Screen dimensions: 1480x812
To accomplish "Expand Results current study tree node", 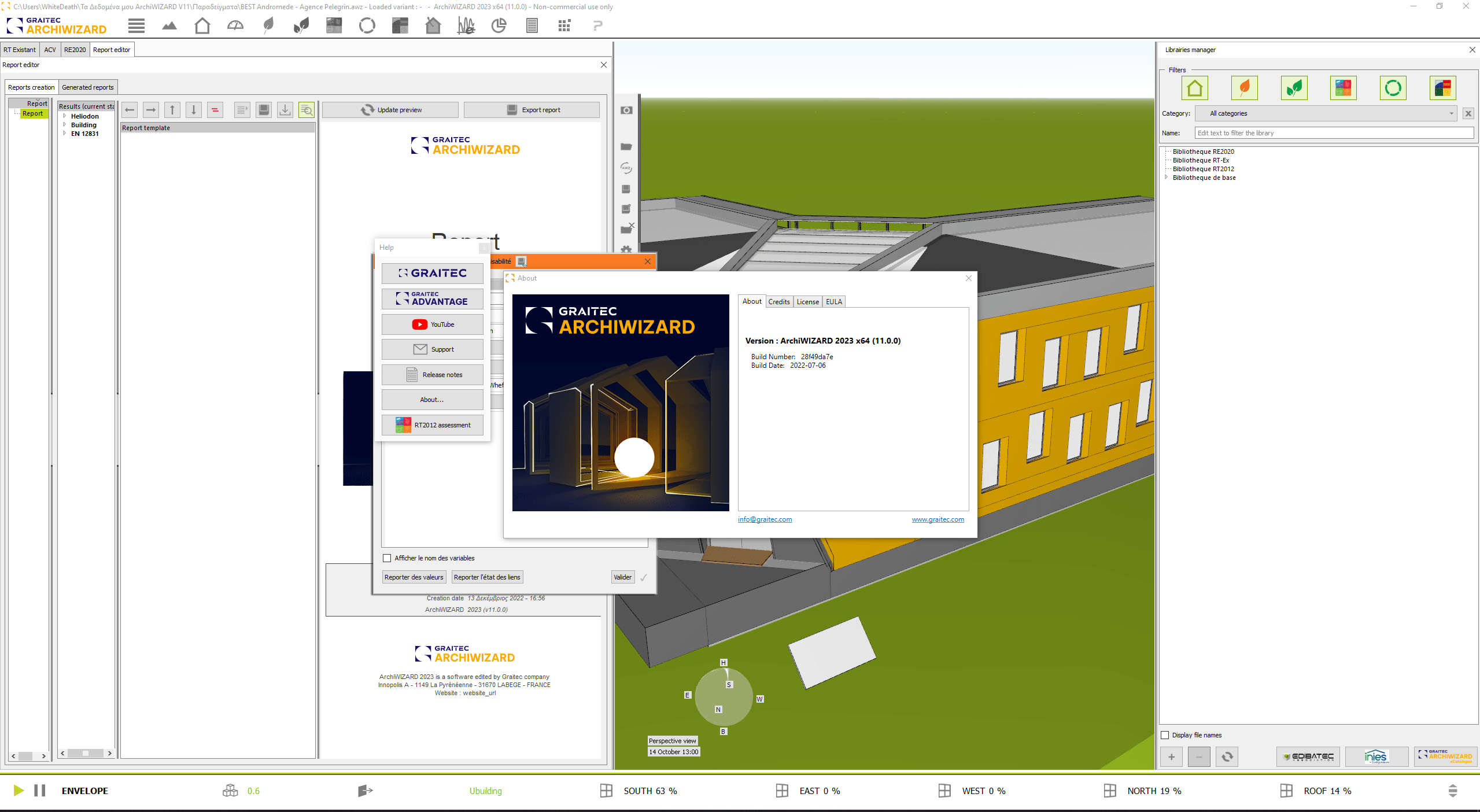I will (87, 102).
